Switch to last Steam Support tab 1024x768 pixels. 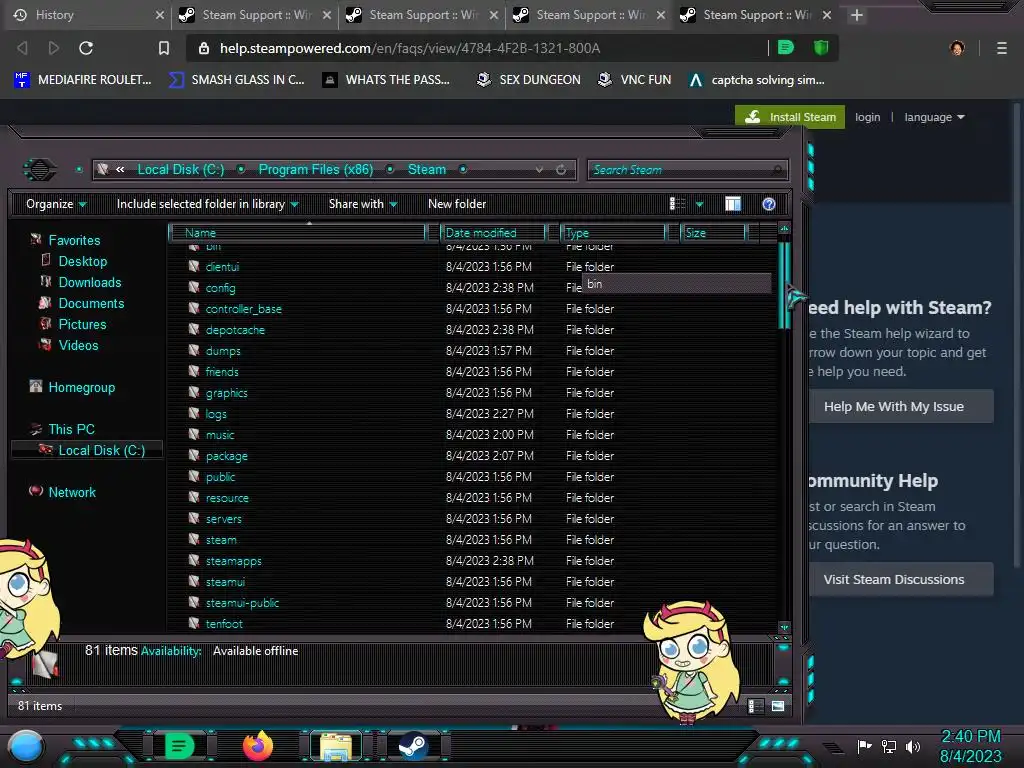coord(756,15)
